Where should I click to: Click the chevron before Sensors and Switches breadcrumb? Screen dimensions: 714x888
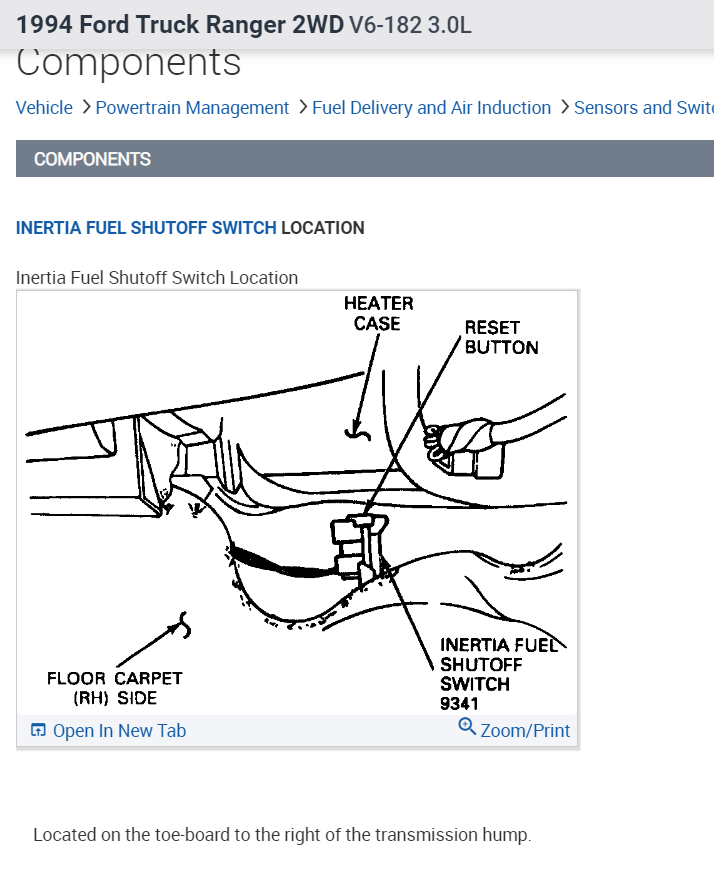(x=564, y=107)
